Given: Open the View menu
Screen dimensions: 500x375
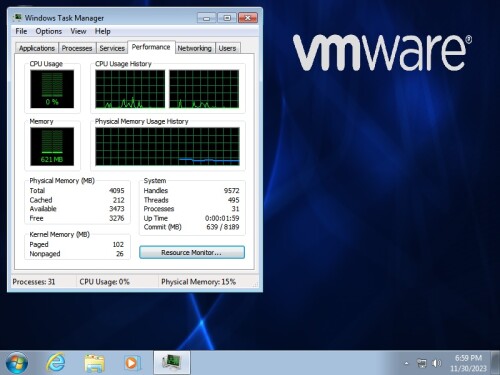Looking at the screenshot, I should [x=78, y=31].
